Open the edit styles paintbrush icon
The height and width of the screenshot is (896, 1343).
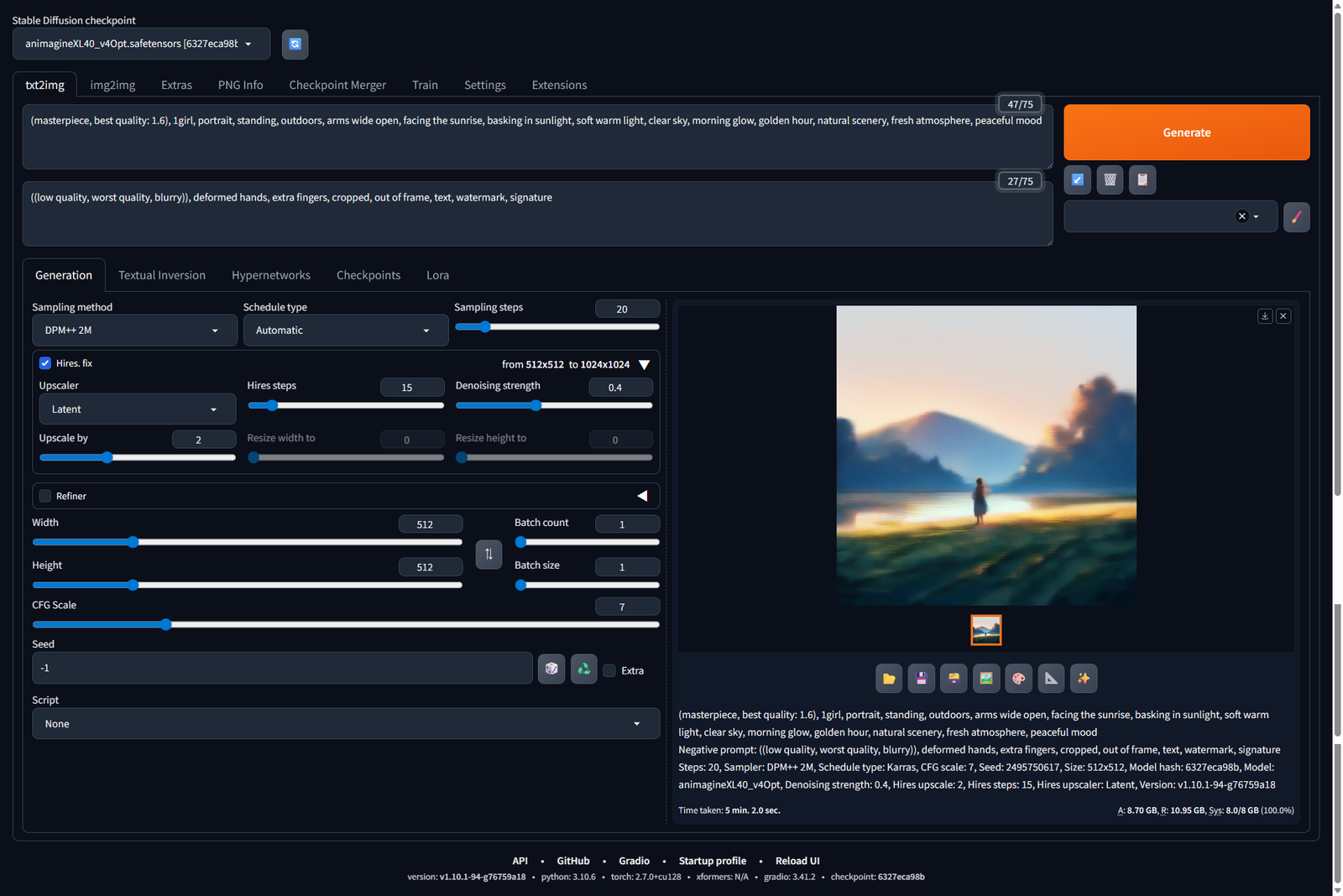tap(1296, 216)
